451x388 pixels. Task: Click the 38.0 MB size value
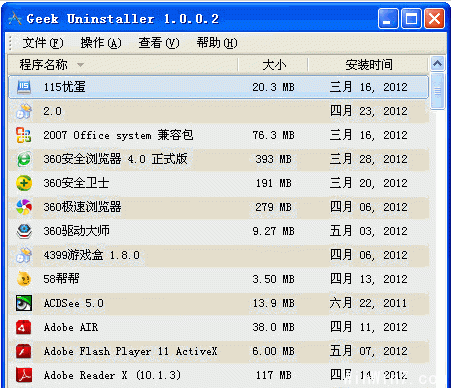pos(273,327)
